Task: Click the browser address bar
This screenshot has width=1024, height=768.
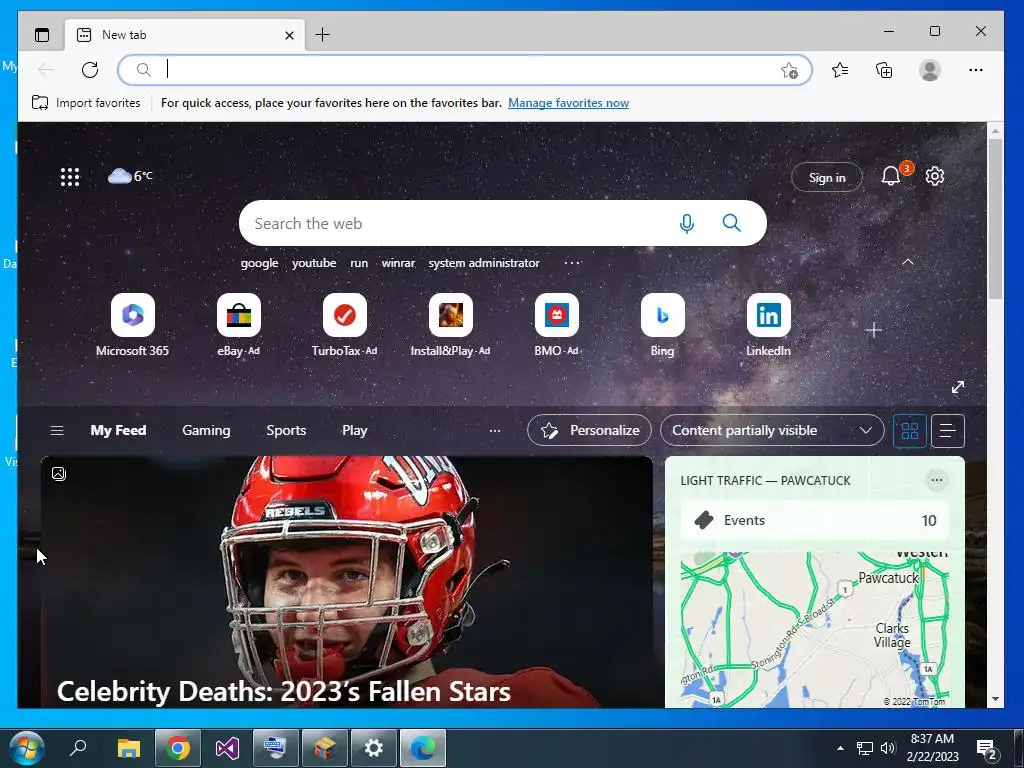Action: (x=464, y=70)
